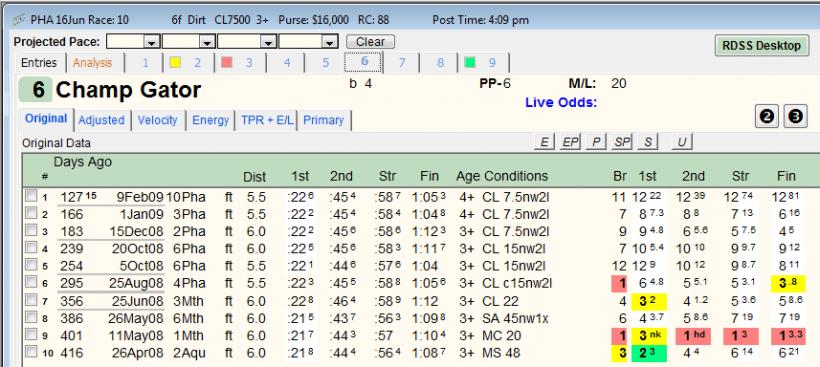Click the RDSS Desktop button
This screenshot has height=367, width=820.
click(761, 45)
